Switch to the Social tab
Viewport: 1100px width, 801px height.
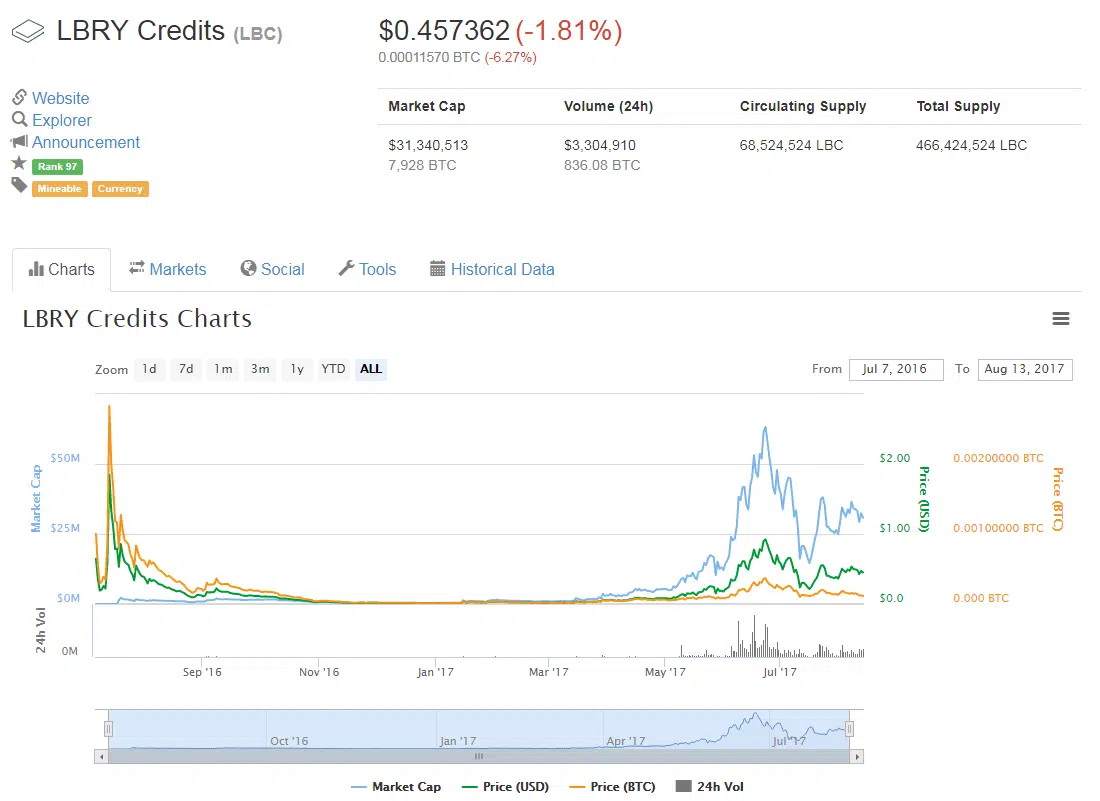point(272,269)
